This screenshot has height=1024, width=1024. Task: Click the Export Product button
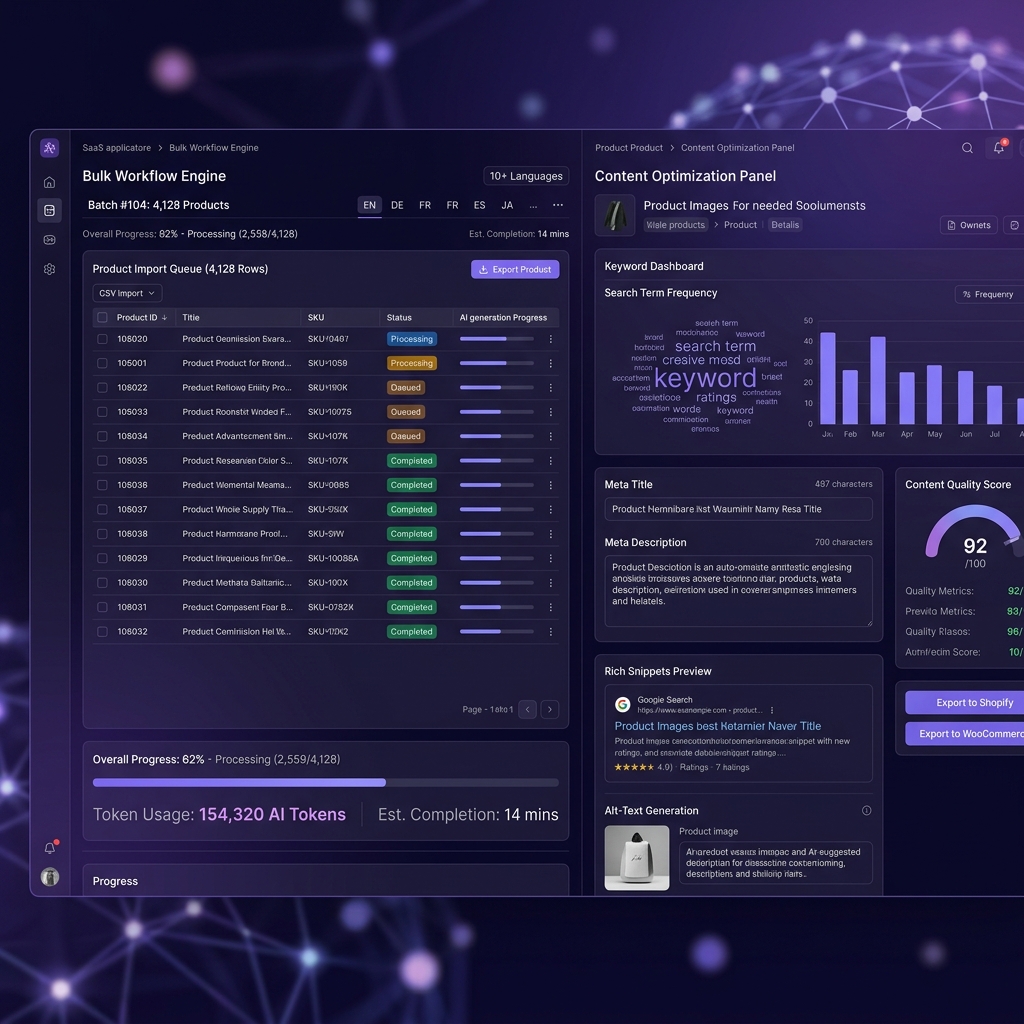click(x=515, y=269)
